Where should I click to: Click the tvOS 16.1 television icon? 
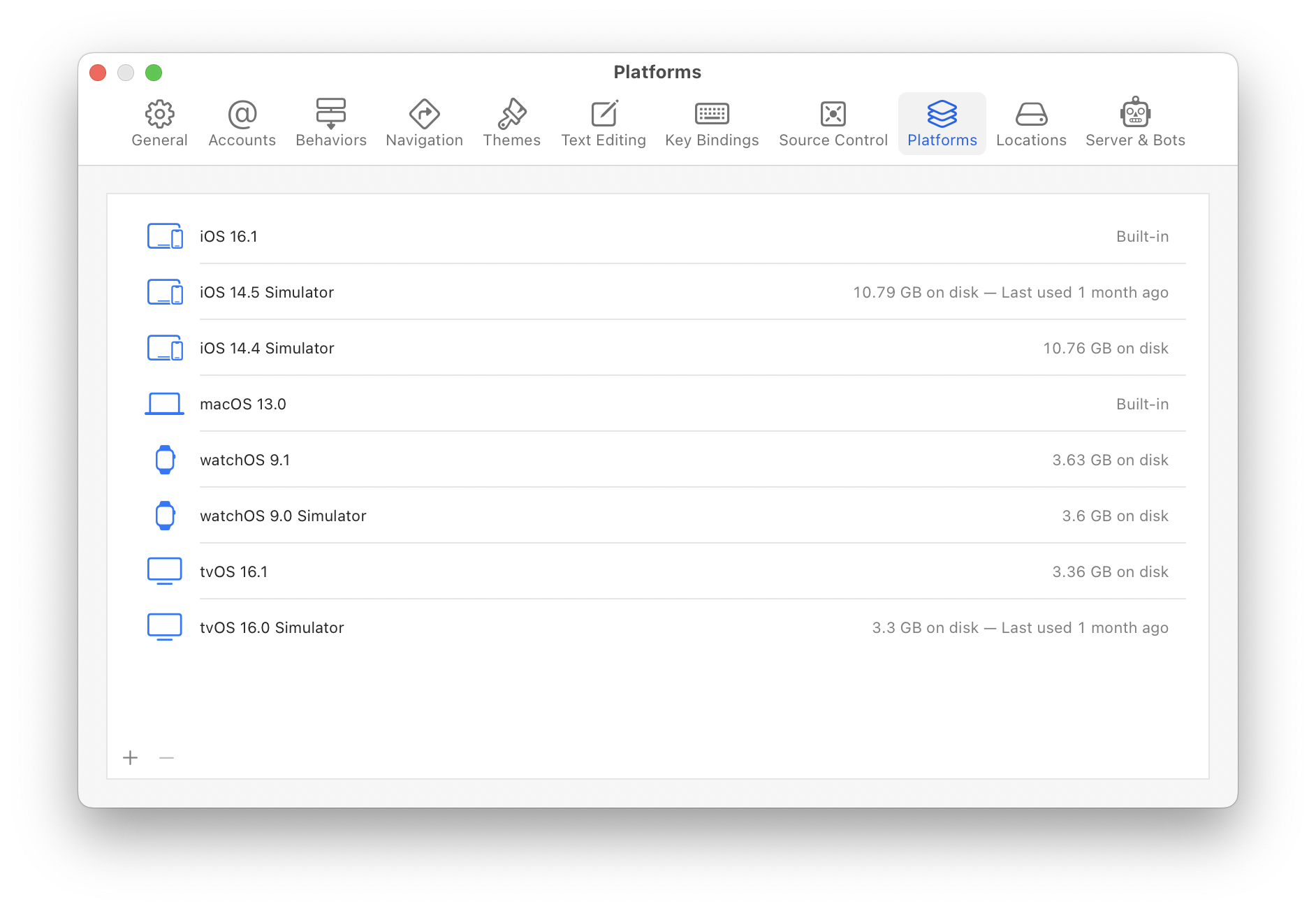tap(165, 571)
